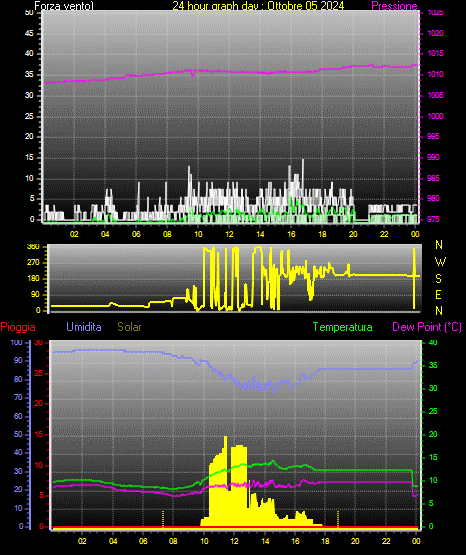This screenshot has height=555, width=466.
Task: Click the 1010 pressure axis value
Action: click(435, 74)
